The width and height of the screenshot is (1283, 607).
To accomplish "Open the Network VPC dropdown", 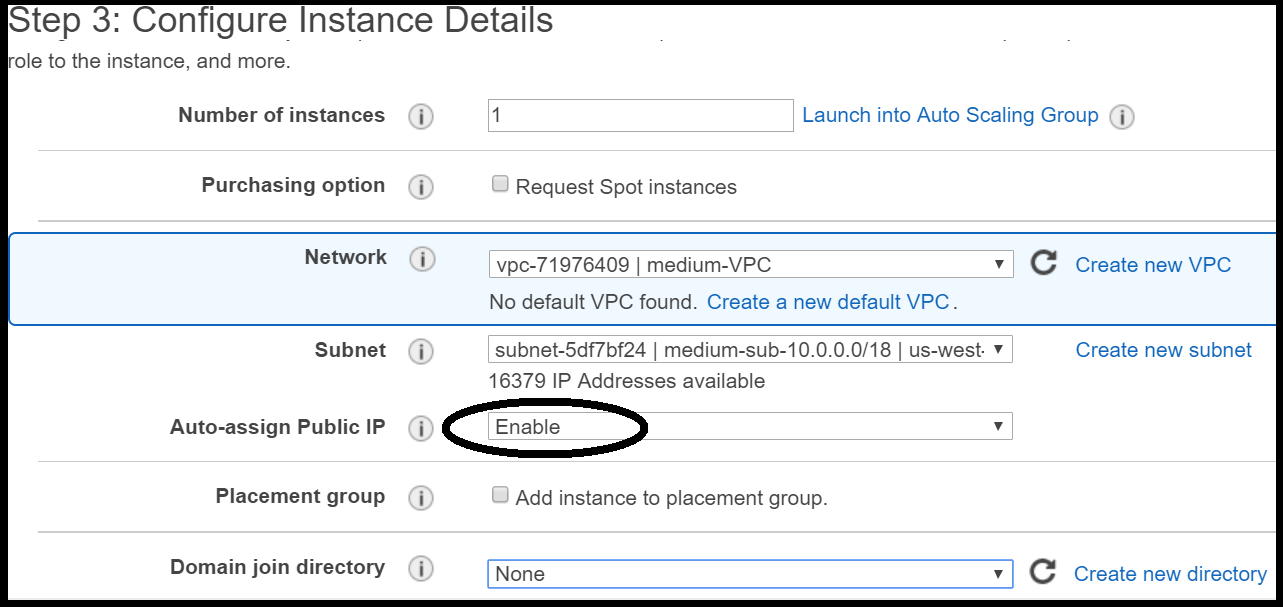I will [x=750, y=265].
